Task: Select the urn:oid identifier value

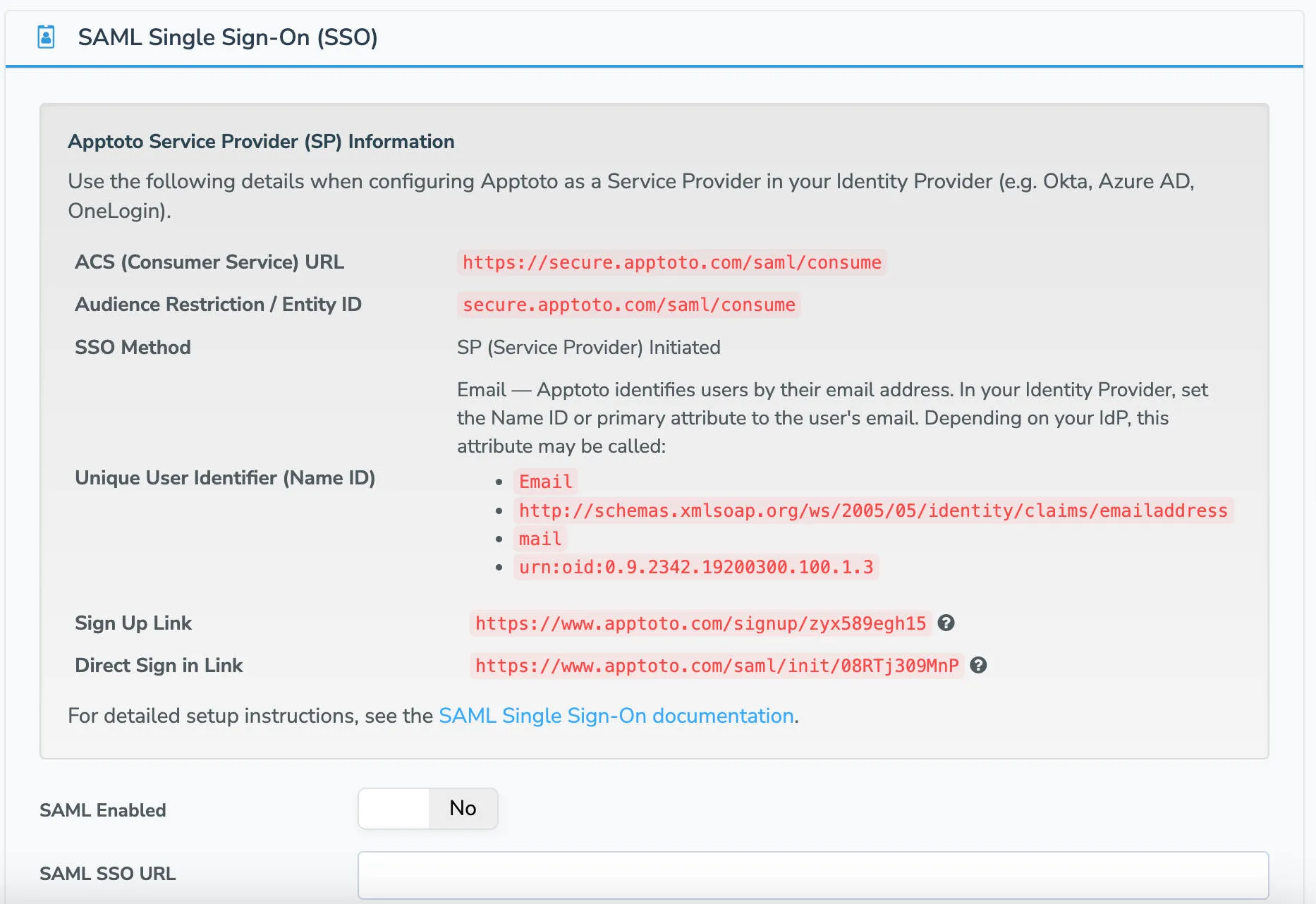Action: 696,566
